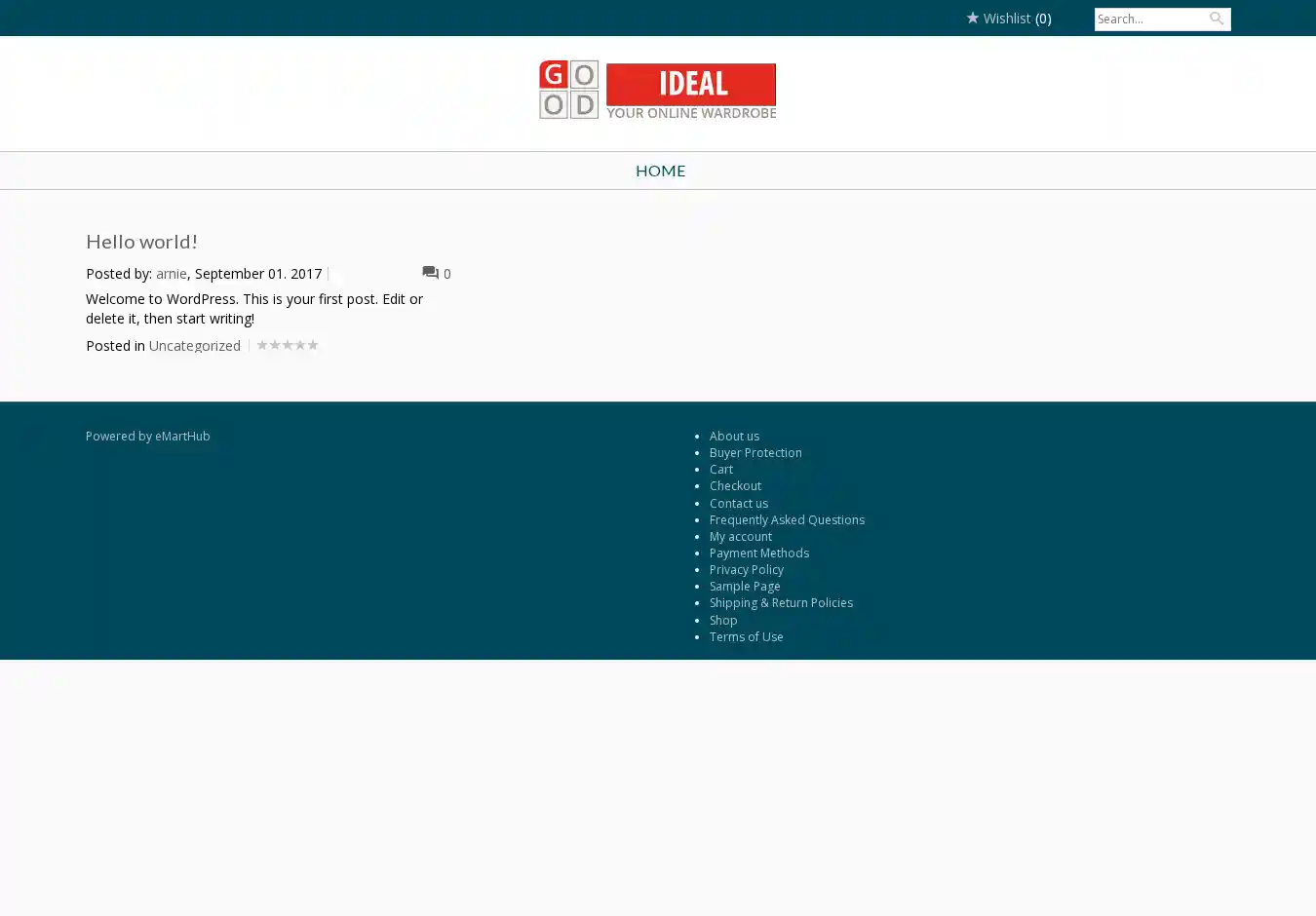Open author arnie's profile link

(171, 274)
